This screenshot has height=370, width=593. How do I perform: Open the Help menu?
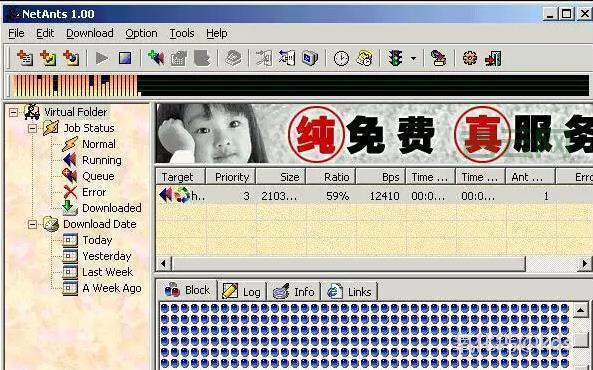pos(217,33)
